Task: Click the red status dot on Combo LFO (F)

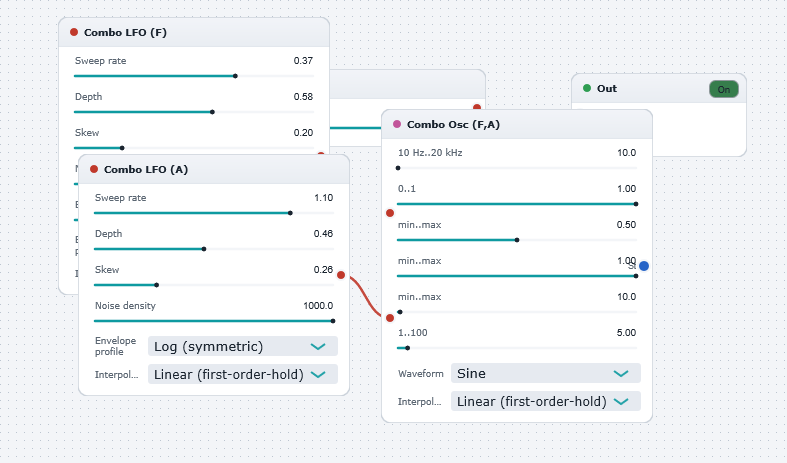Action: pos(74,32)
